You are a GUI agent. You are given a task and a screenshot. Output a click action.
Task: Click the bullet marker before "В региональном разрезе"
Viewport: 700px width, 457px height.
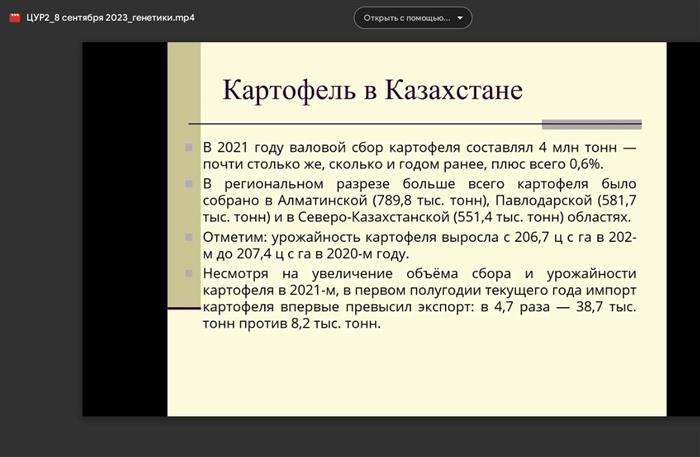[x=190, y=184]
